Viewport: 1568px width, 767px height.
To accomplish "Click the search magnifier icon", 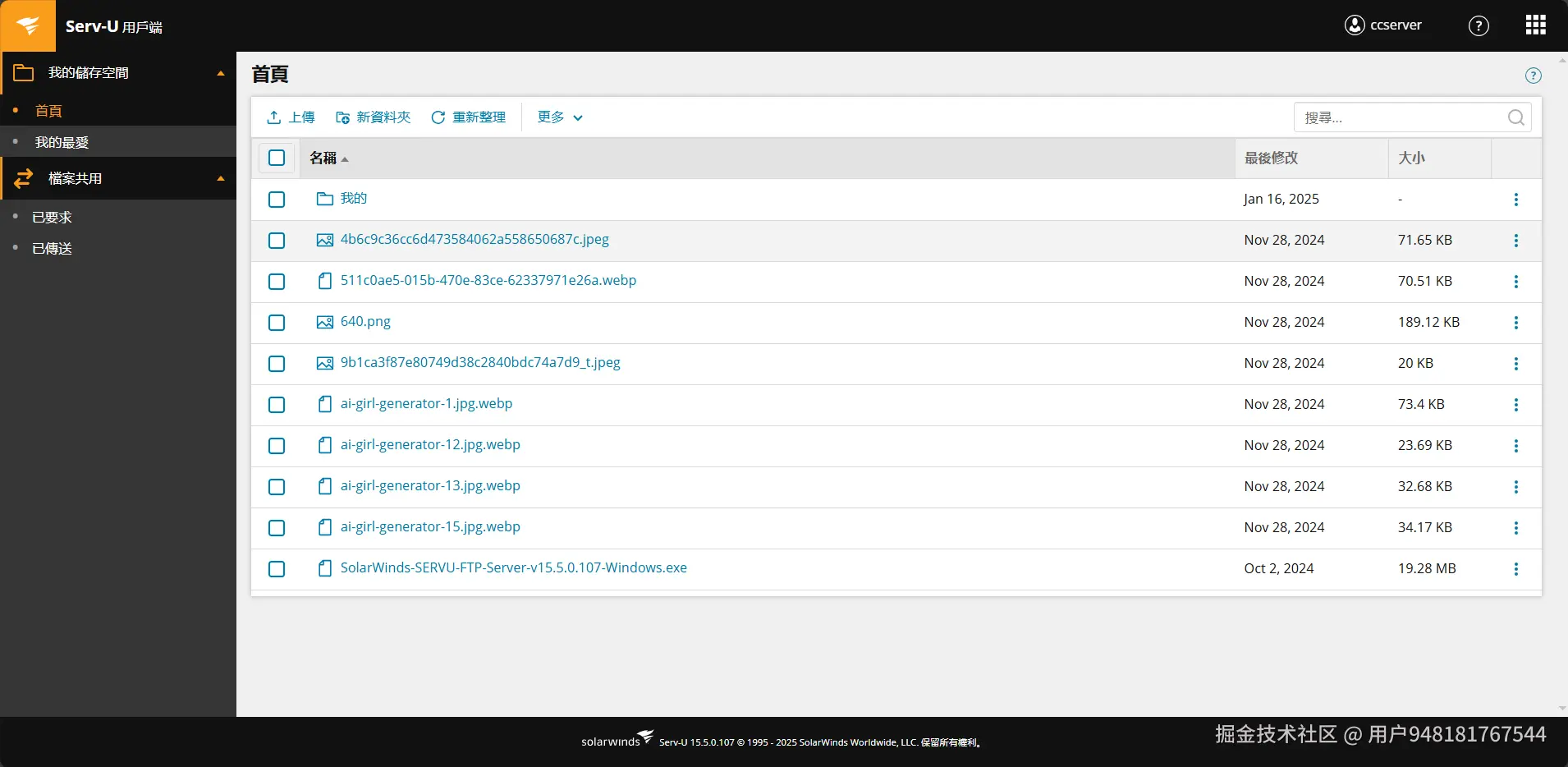I will tap(1516, 117).
